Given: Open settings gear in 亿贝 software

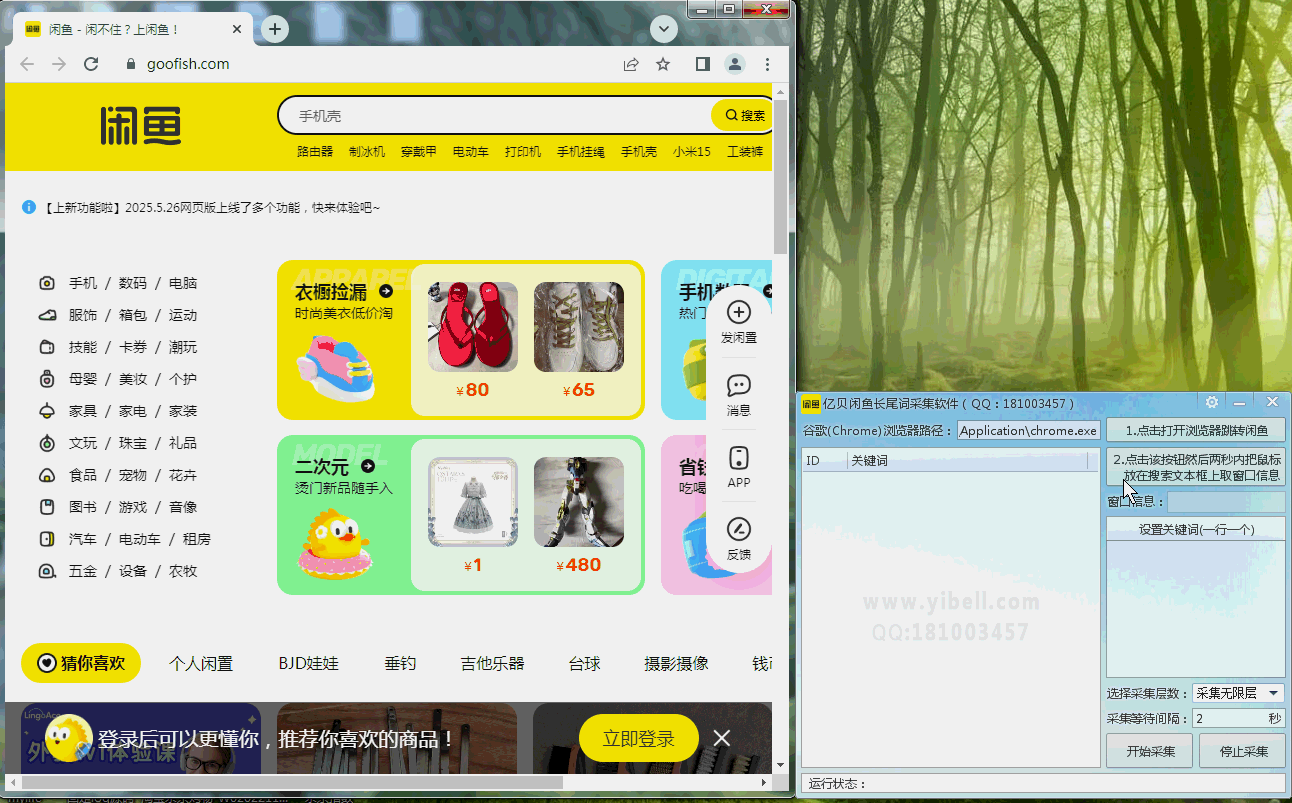Looking at the screenshot, I should tap(1212, 402).
